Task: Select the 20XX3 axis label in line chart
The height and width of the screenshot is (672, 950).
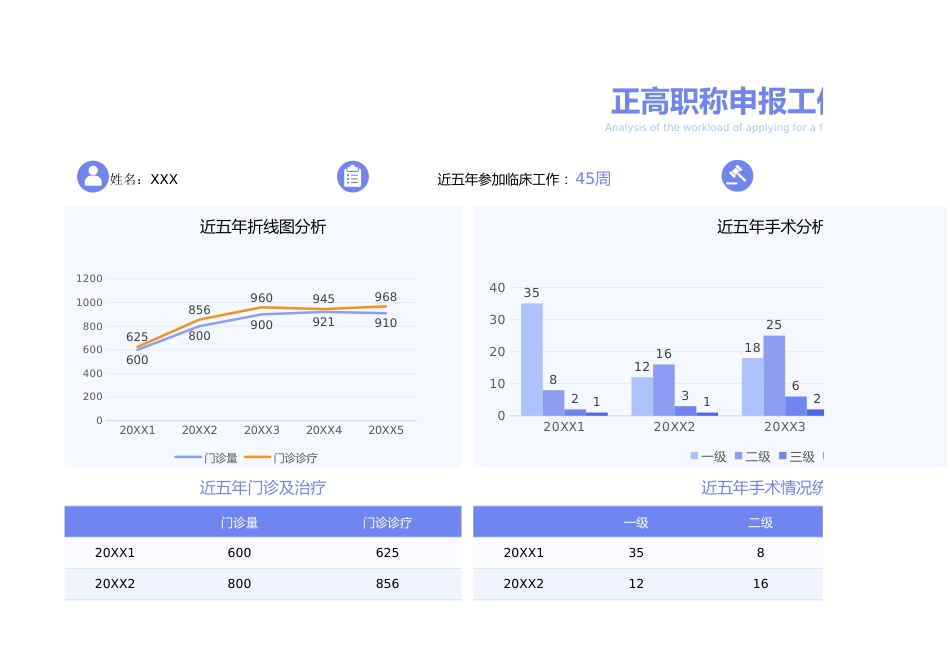Action: (262, 430)
